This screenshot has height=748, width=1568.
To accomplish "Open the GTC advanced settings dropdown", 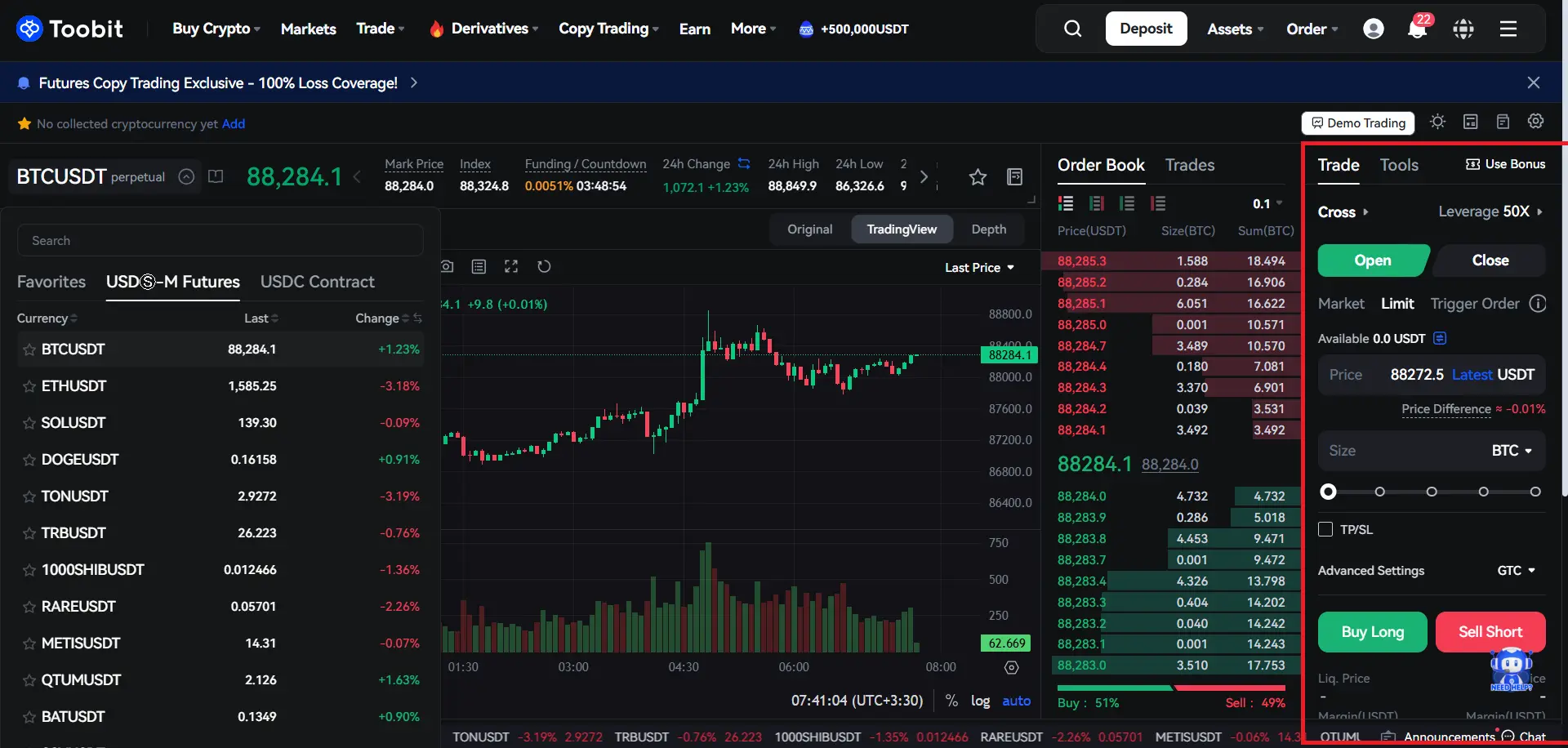I will pos(1516,571).
